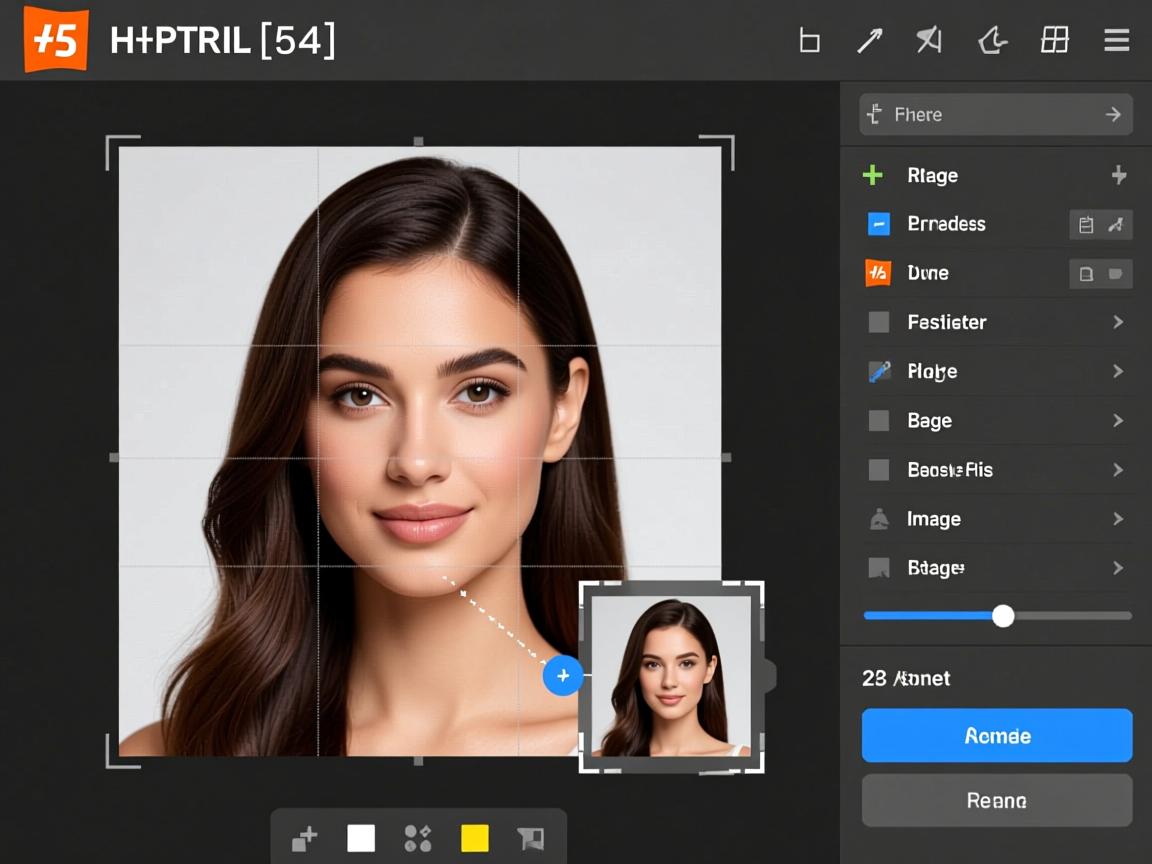Open the grid layout icon in top toolbar
1152x864 pixels.
point(1054,40)
